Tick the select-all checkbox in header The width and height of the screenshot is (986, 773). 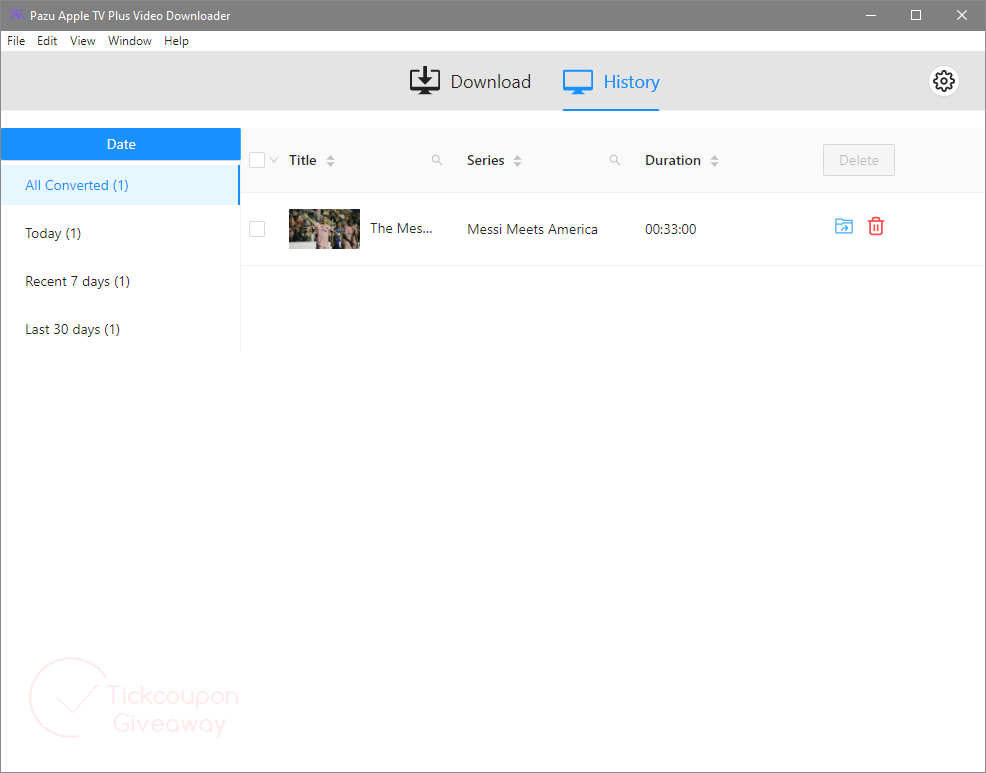257,160
